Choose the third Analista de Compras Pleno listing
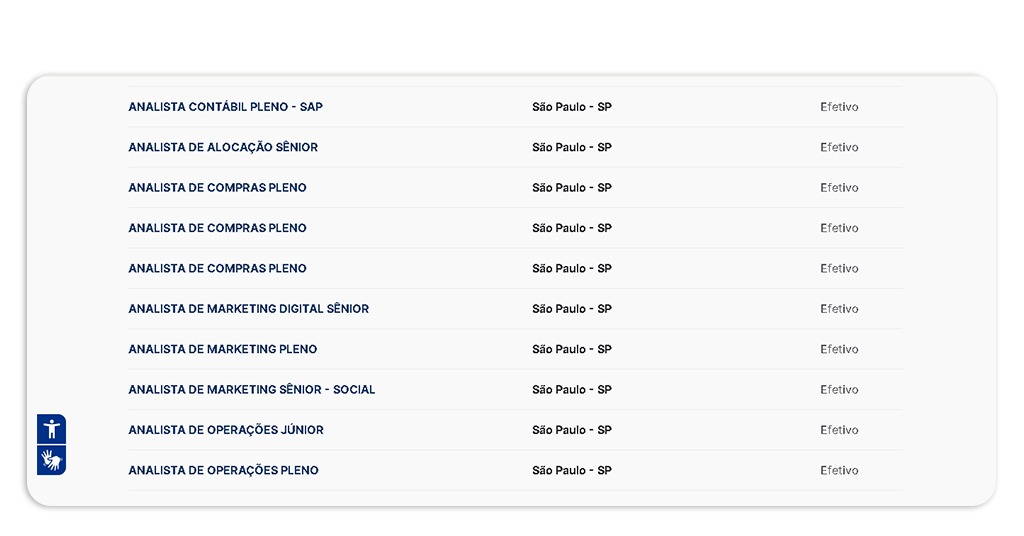1024x536 pixels. click(x=217, y=268)
